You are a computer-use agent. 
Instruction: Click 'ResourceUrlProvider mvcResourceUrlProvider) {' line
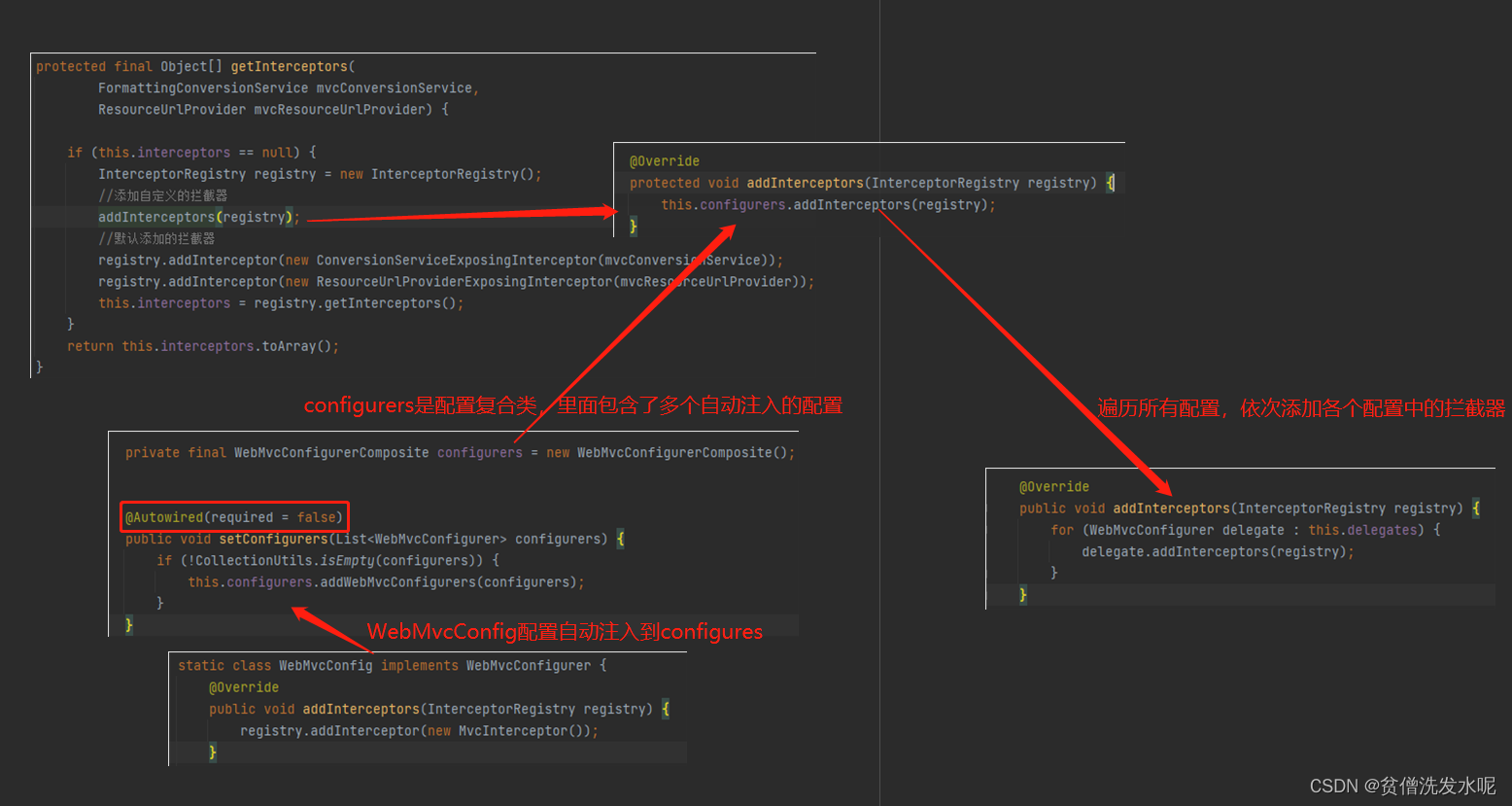tap(273, 109)
